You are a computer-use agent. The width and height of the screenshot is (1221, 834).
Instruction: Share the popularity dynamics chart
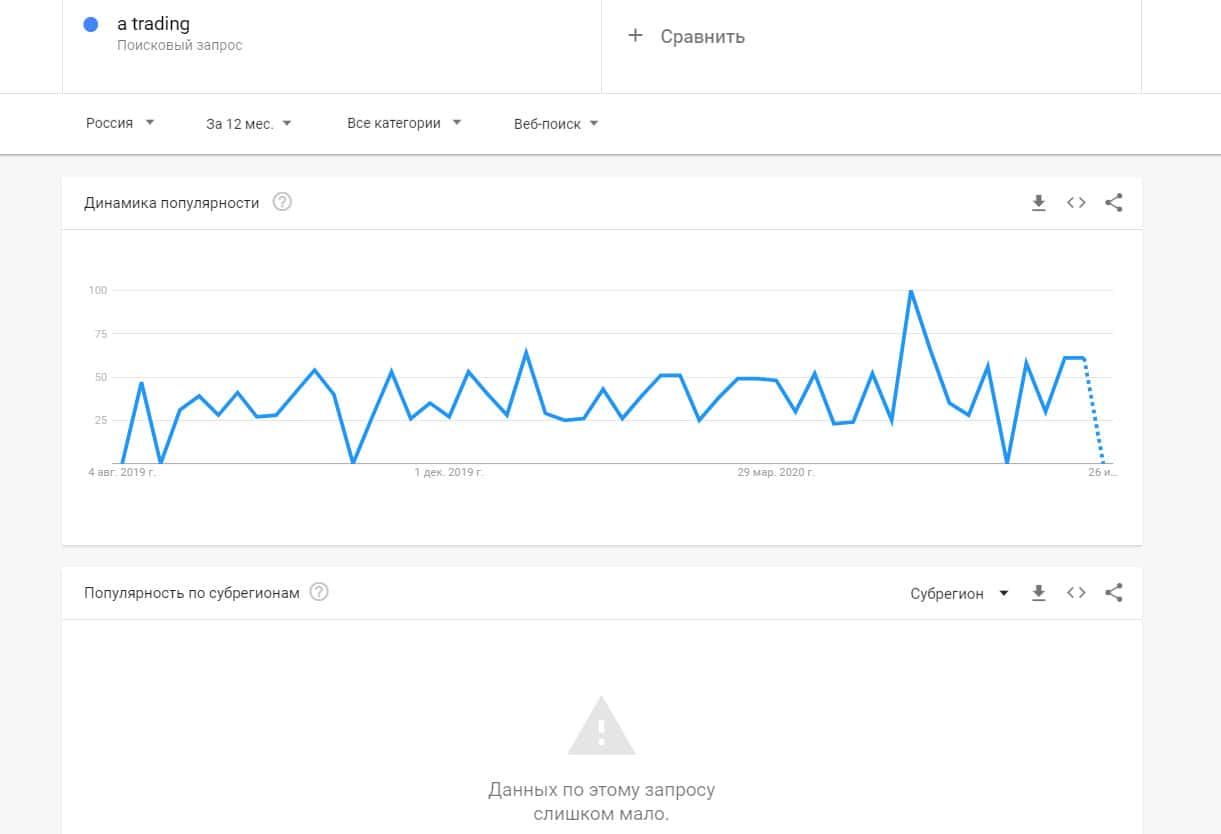[x=1114, y=203]
